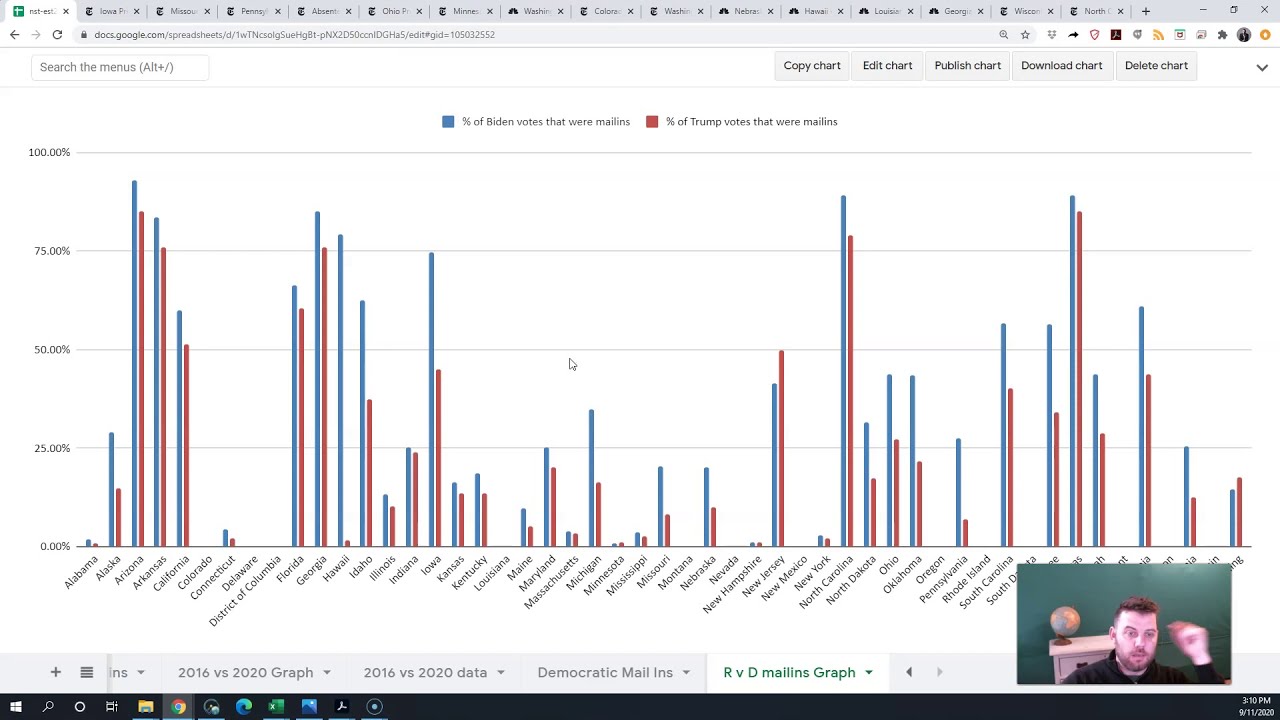Click the Cortana circle on taskbar
This screenshot has height=720, width=1280.
(x=80, y=707)
